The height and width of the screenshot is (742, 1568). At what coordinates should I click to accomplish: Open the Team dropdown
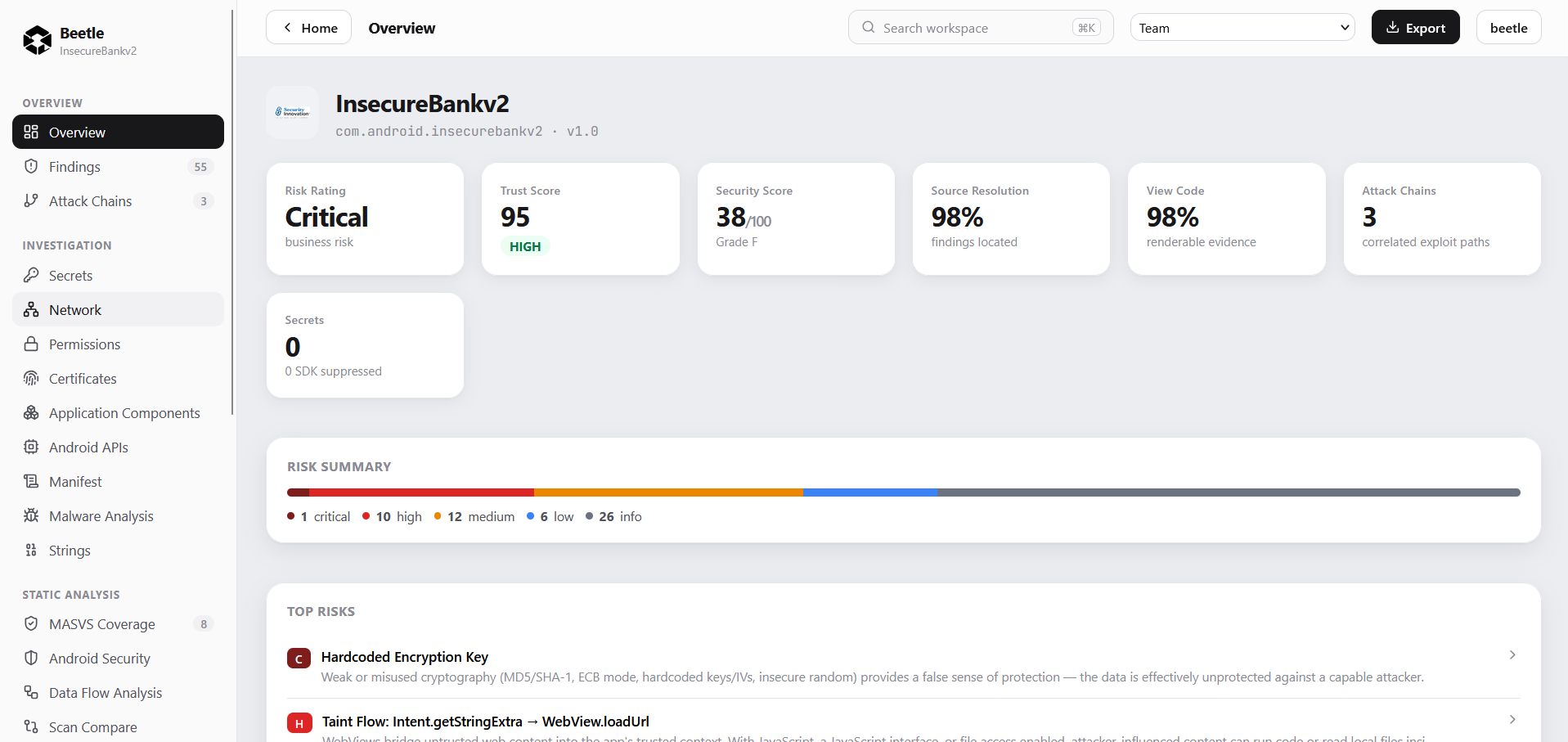(x=1242, y=27)
